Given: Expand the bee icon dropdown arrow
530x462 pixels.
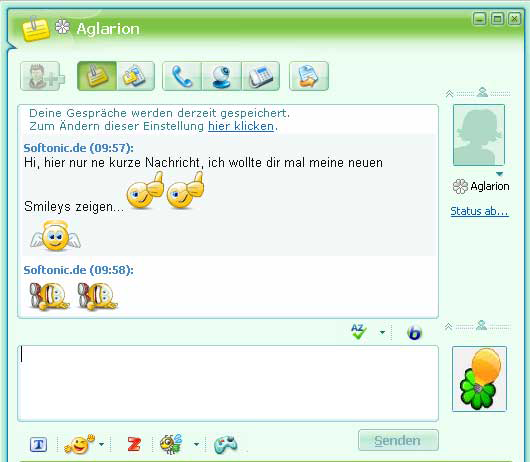Looking at the screenshot, I should [196, 444].
